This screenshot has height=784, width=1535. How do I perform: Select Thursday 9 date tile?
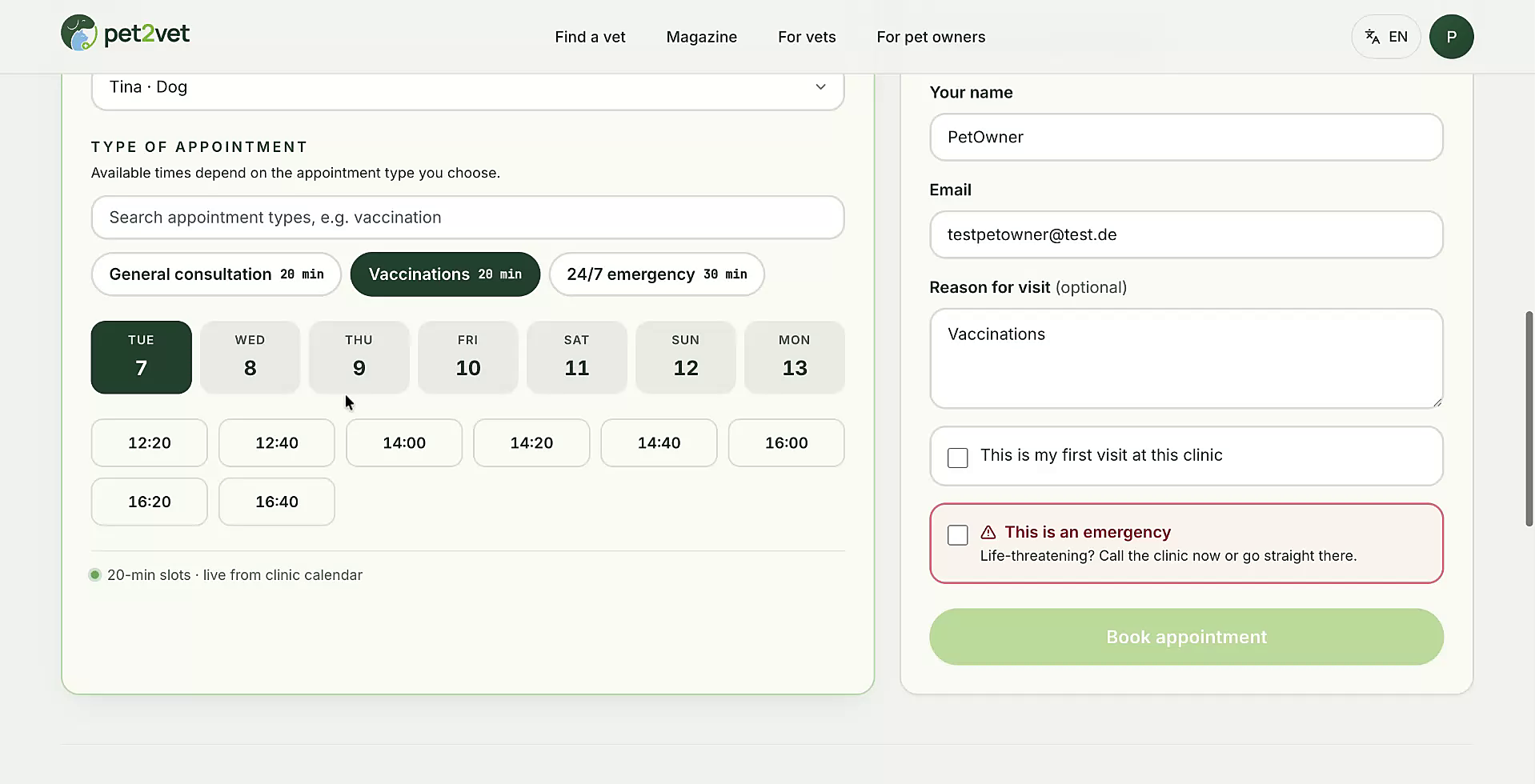tap(359, 357)
